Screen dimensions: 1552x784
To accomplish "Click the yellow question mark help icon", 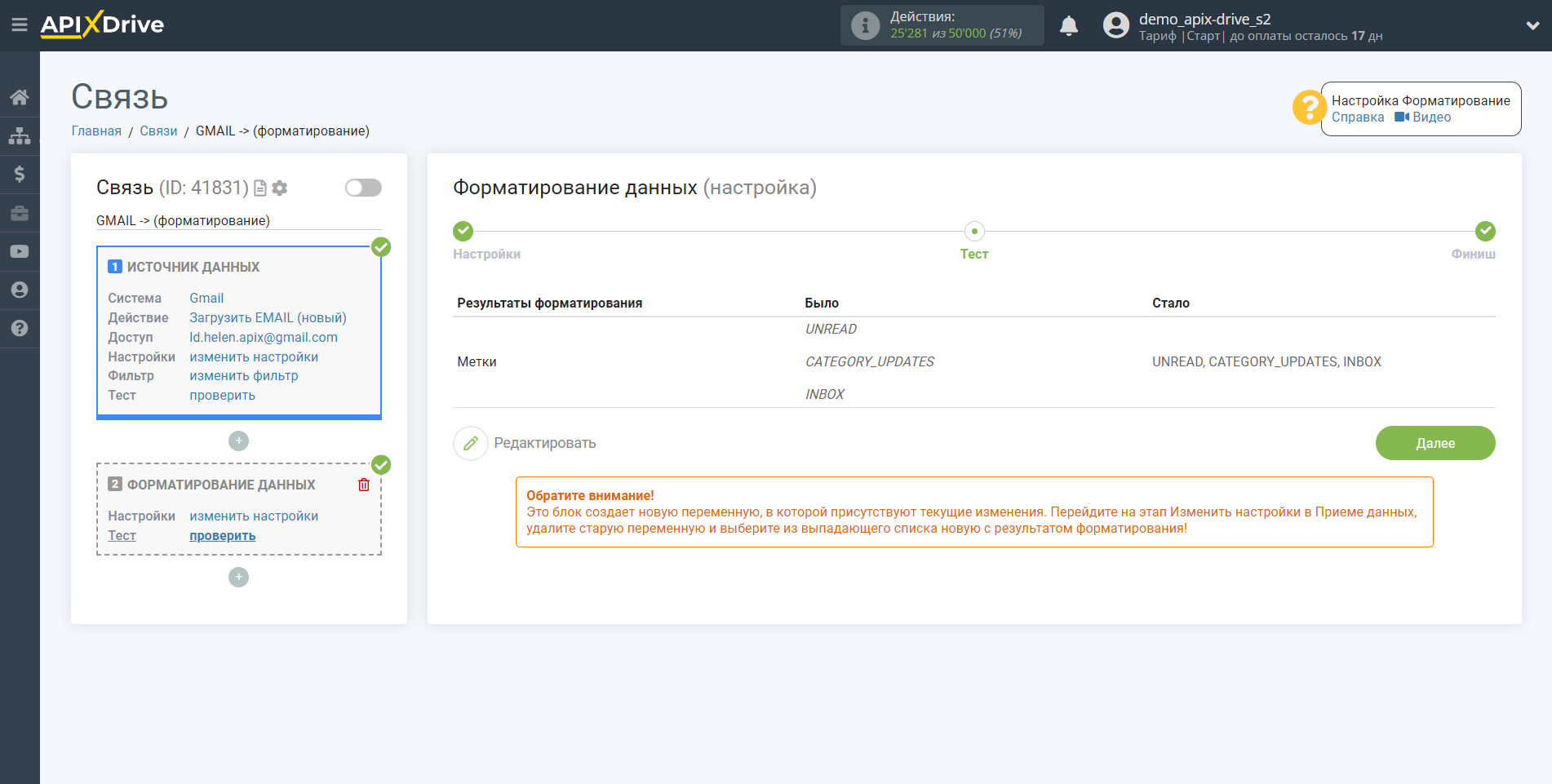I will [x=1309, y=108].
